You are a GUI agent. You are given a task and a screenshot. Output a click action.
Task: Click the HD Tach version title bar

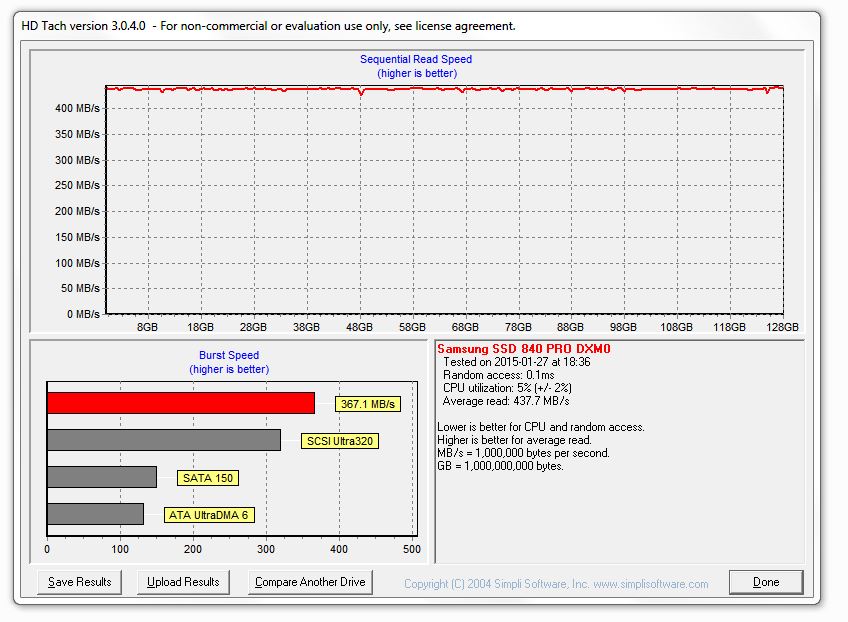click(270, 26)
